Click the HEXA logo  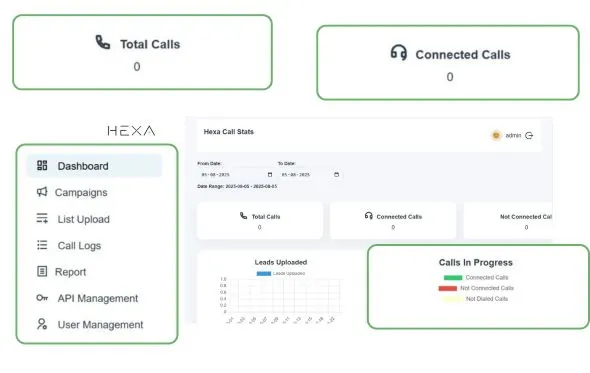[131, 131]
